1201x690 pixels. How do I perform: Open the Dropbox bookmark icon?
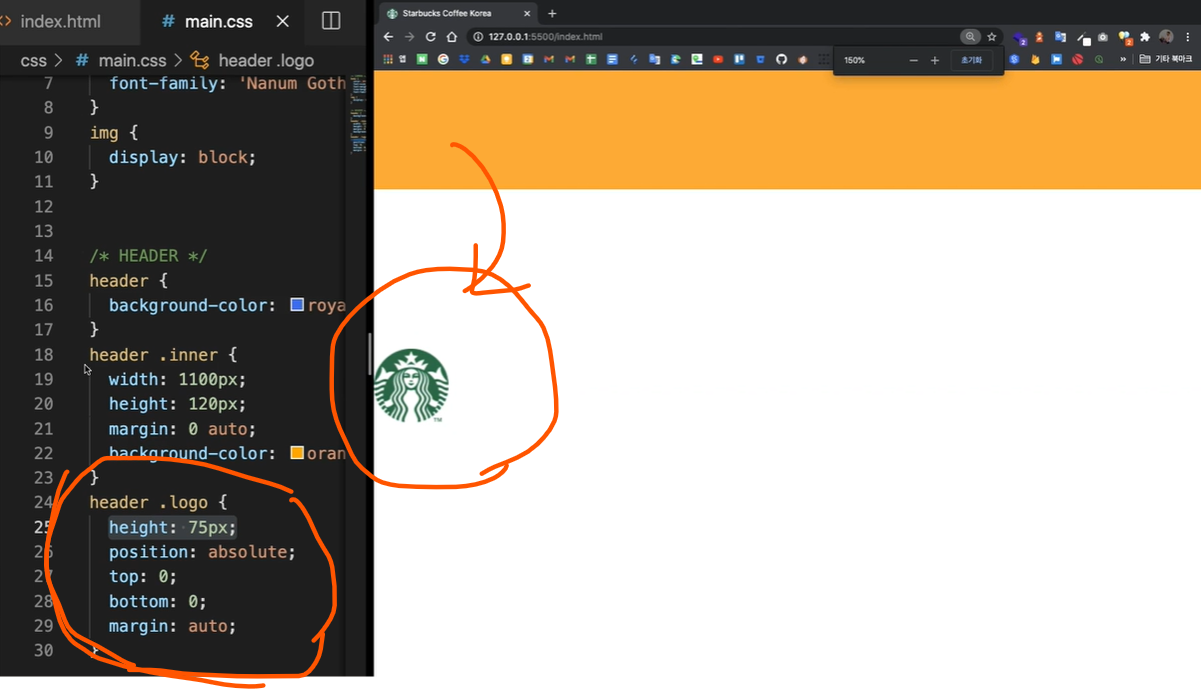(464, 59)
